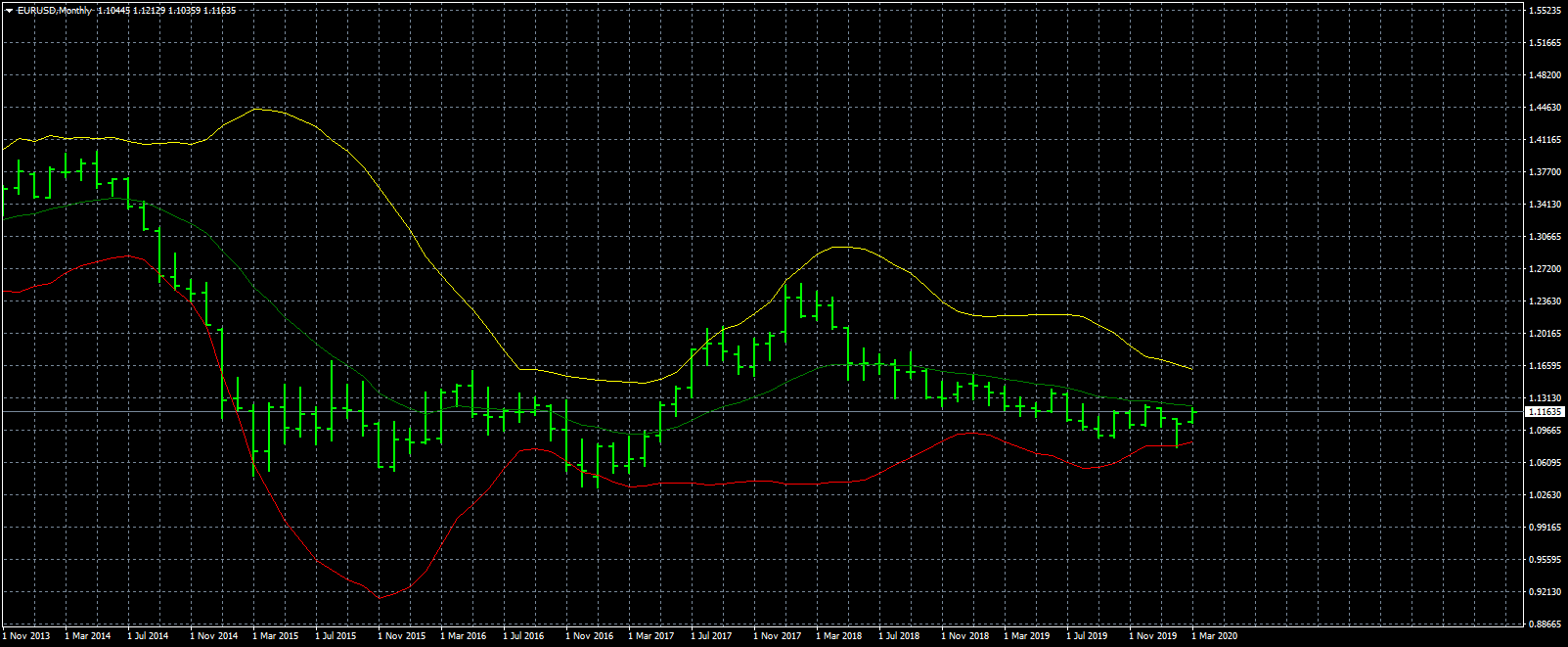Screen dimensions: 1568x647
Task: Click the 1.37700 price axis label
Action: pos(1546,172)
